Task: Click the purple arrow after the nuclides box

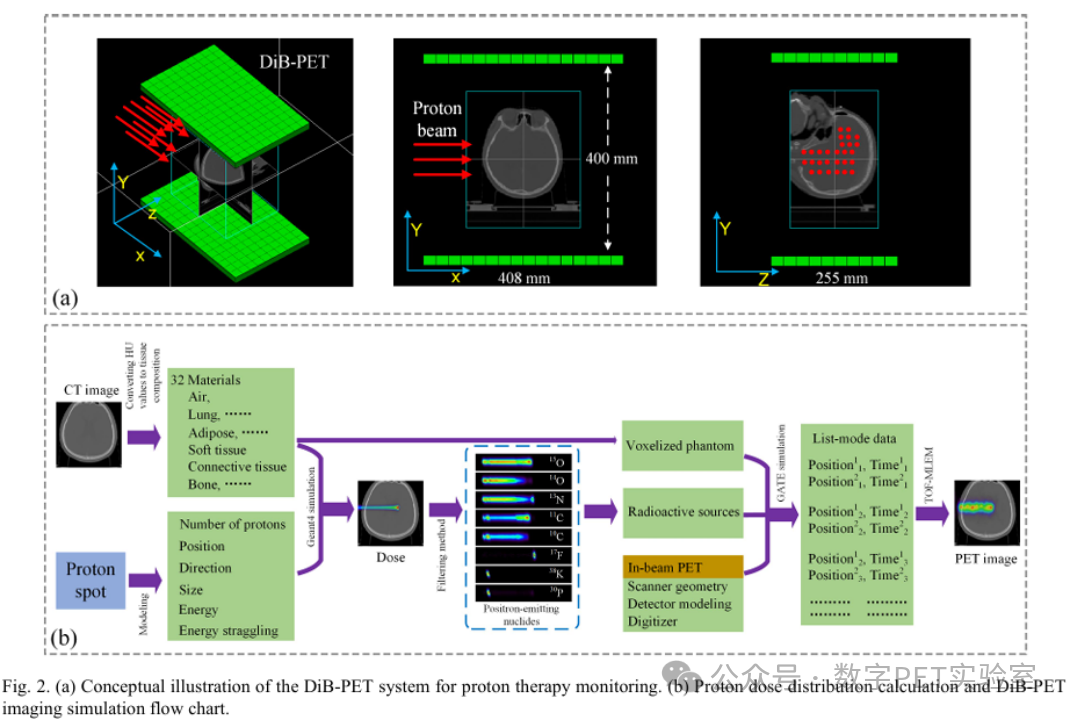Action: click(600, 511)
